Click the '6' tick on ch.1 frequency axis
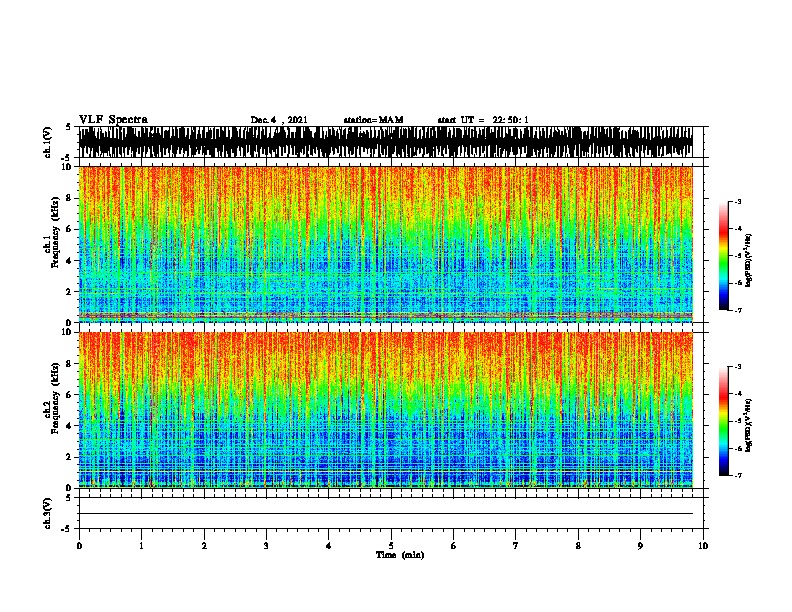Screen dimensions: 792x612 pos(69,229)
